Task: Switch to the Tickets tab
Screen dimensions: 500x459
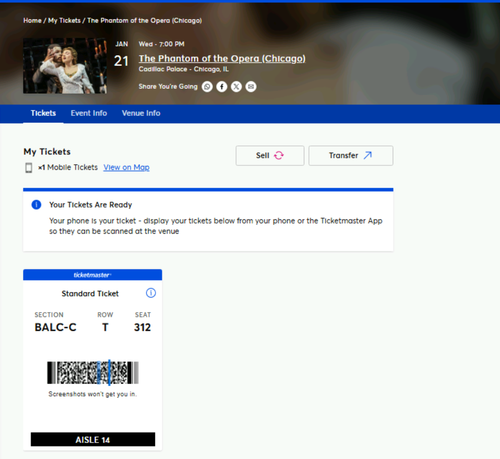Action: (43, 113)
